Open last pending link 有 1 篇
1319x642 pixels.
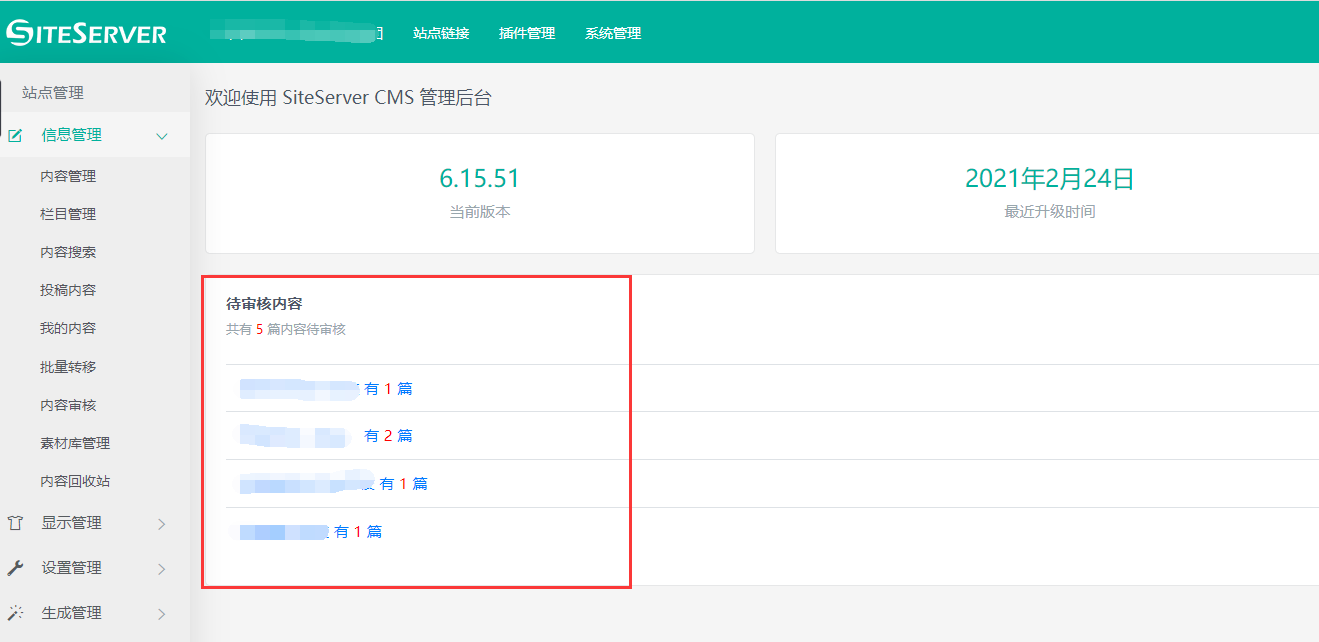point(358,532)
